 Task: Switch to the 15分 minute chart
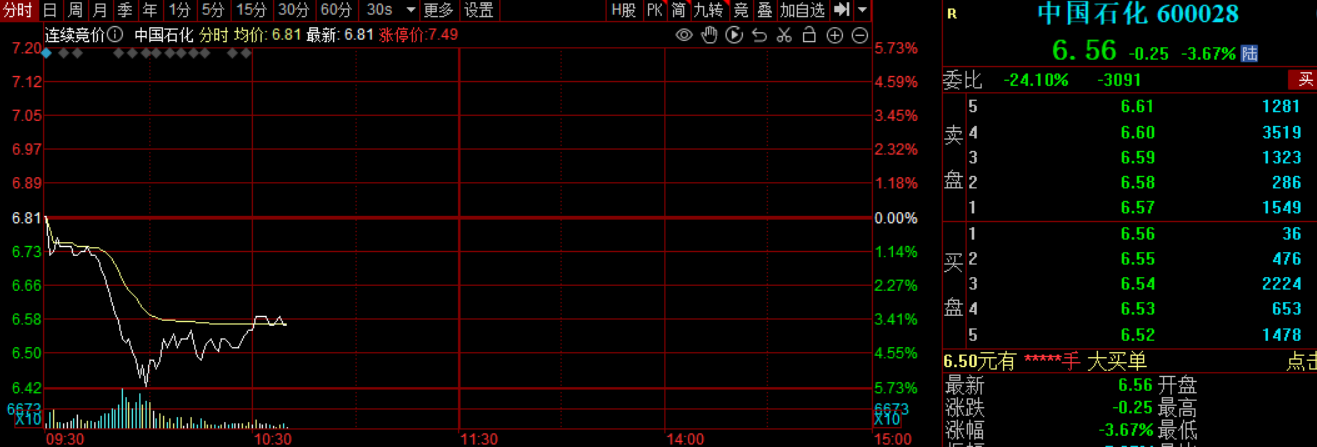pyautogui.click(x=251, y=11)
